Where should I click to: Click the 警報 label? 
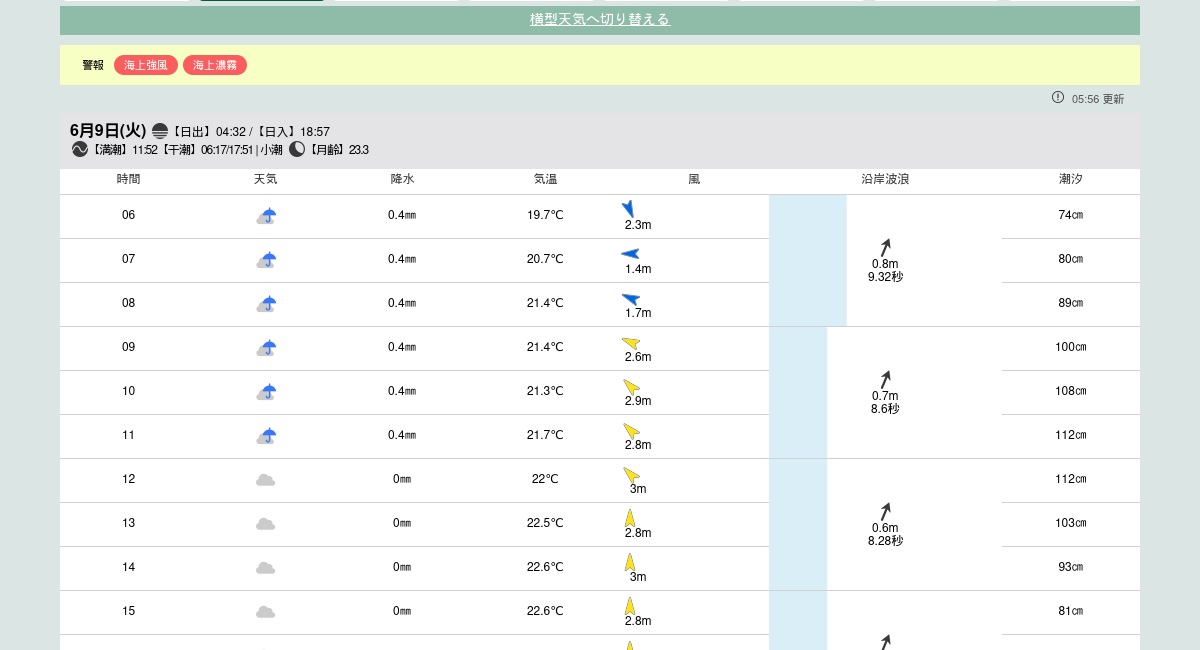[x=93, y=65]
